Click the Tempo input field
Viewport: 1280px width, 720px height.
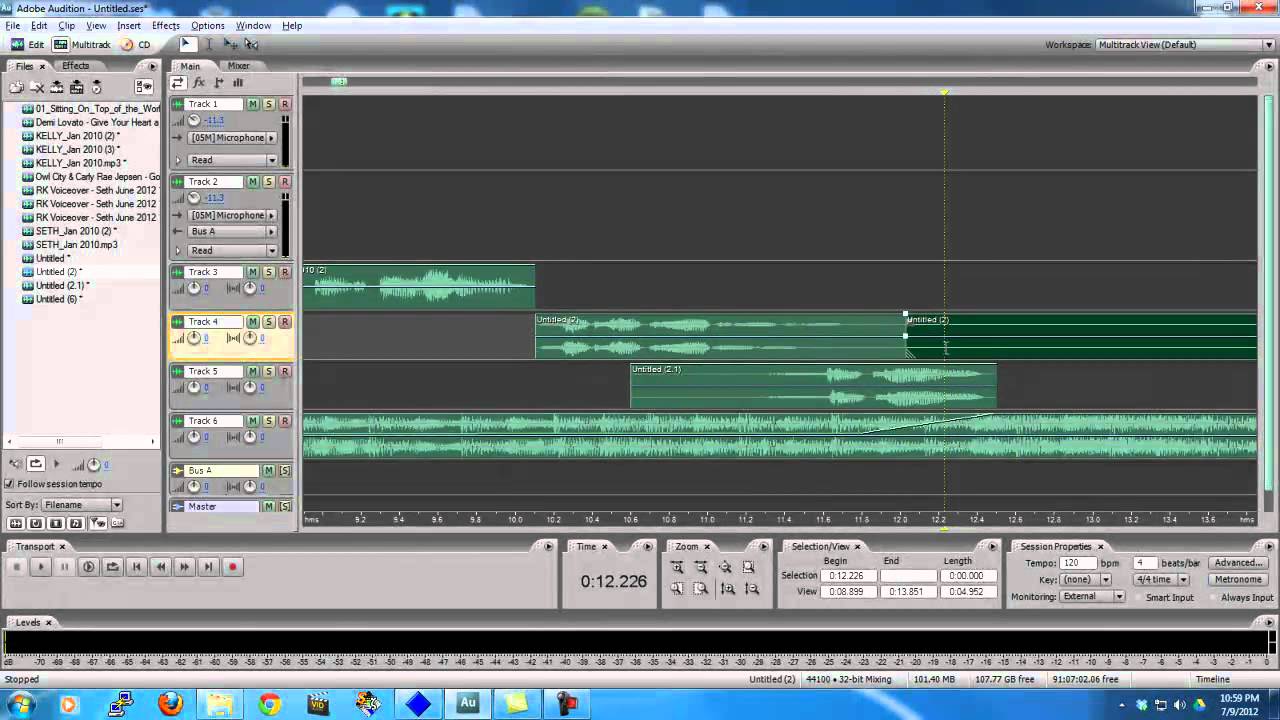click(x=1077, y=563)
